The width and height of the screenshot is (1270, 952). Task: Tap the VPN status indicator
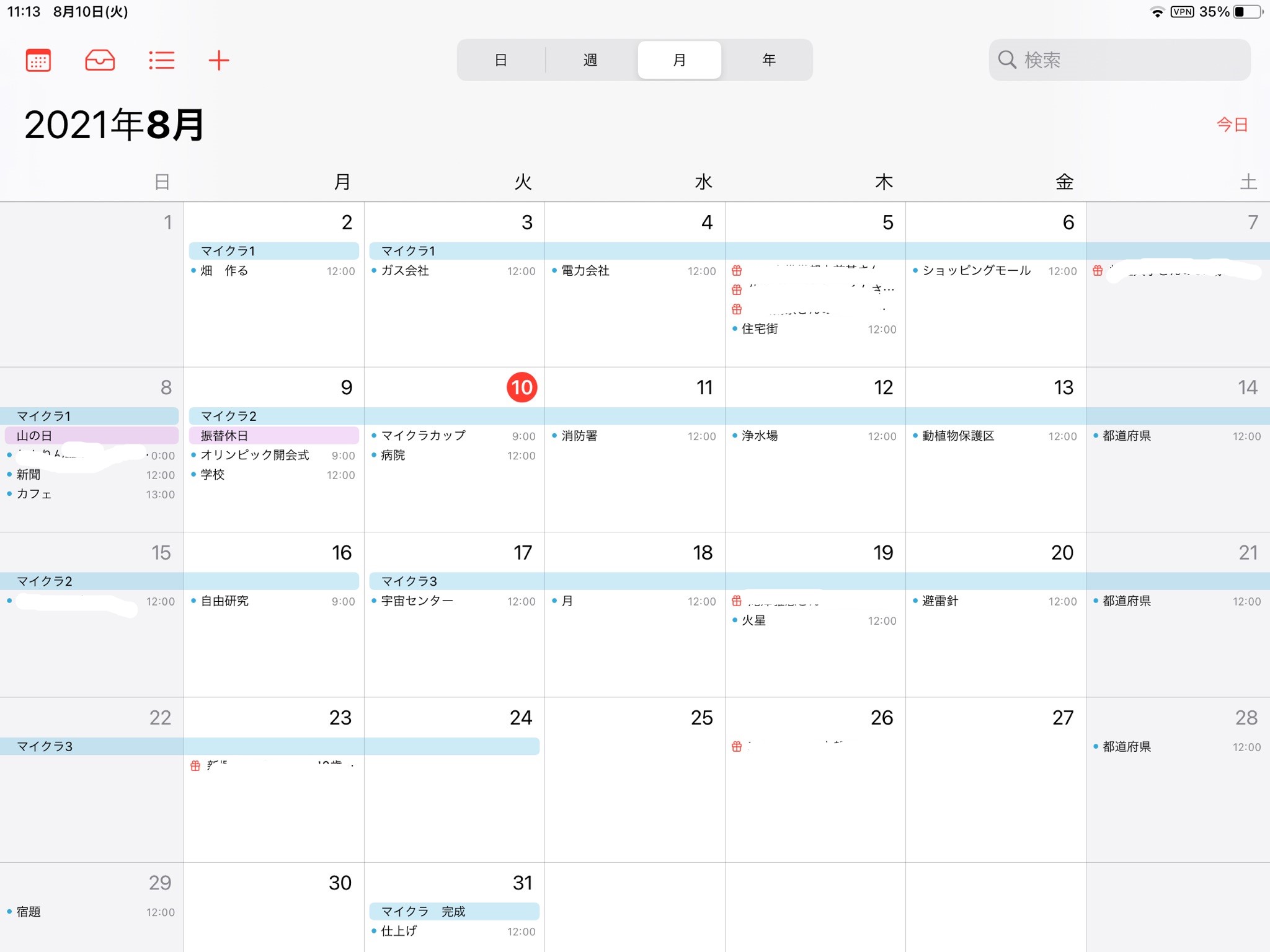pyautogui.click(x=1182, y=12)
